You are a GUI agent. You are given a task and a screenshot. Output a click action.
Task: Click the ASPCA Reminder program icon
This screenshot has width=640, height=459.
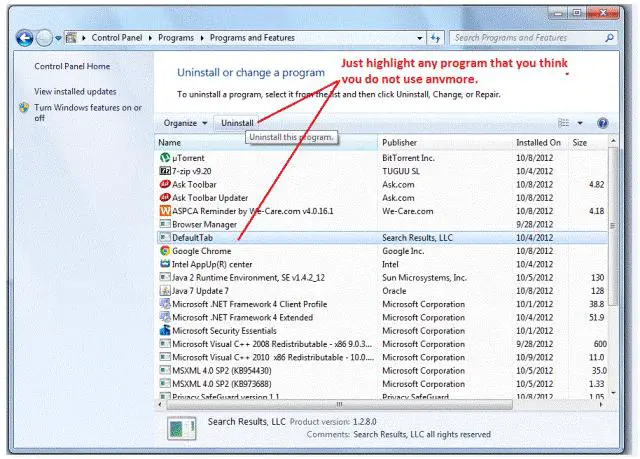pyautogui.click(x=165, y=211)
